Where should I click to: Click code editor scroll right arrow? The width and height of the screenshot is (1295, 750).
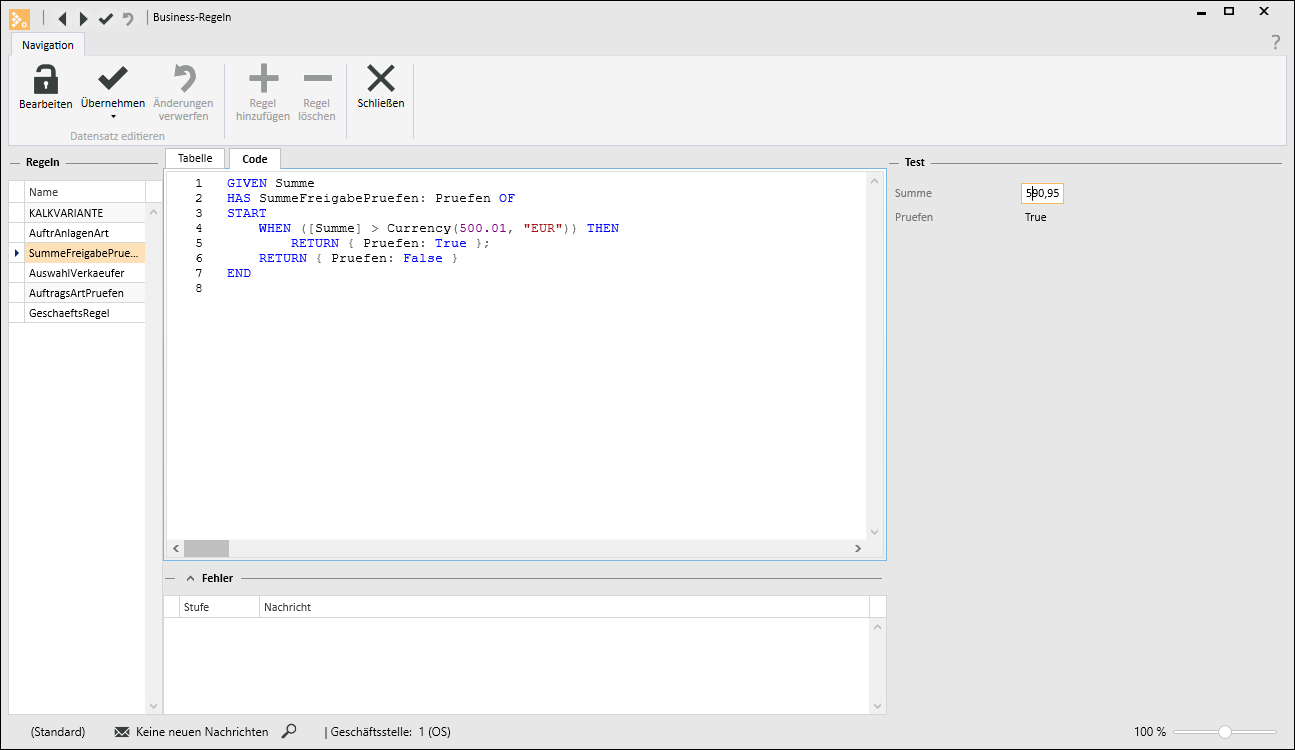857,548
